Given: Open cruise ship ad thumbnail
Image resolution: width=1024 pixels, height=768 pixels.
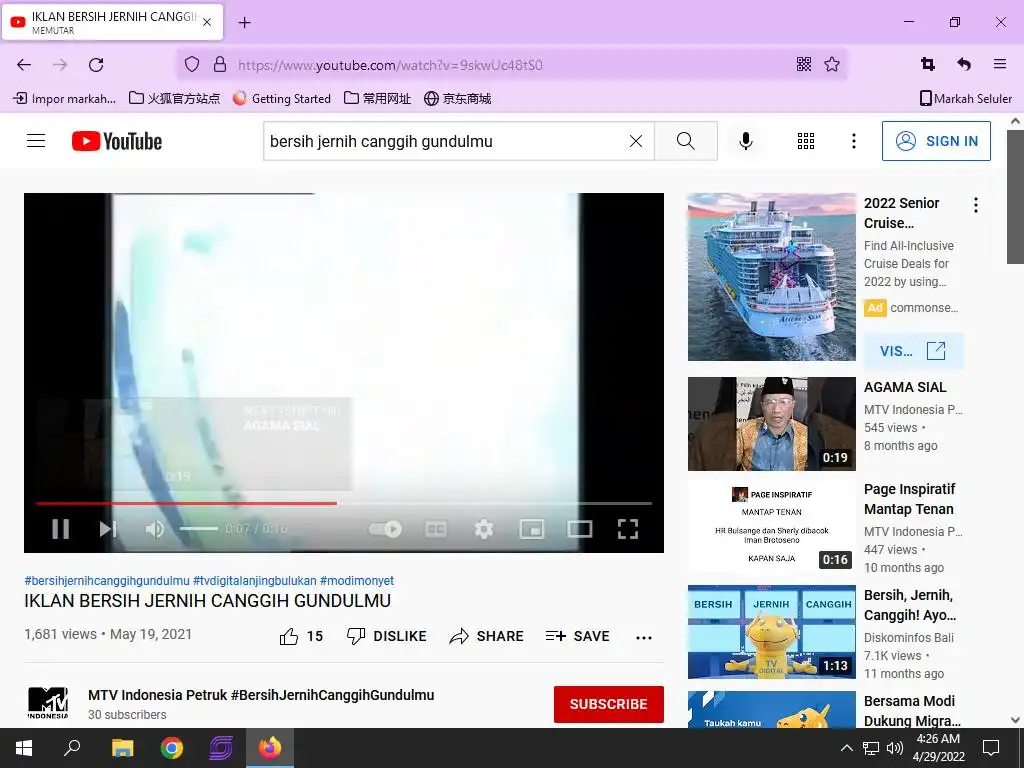Looking at the screenshot, I should [771, 277].
